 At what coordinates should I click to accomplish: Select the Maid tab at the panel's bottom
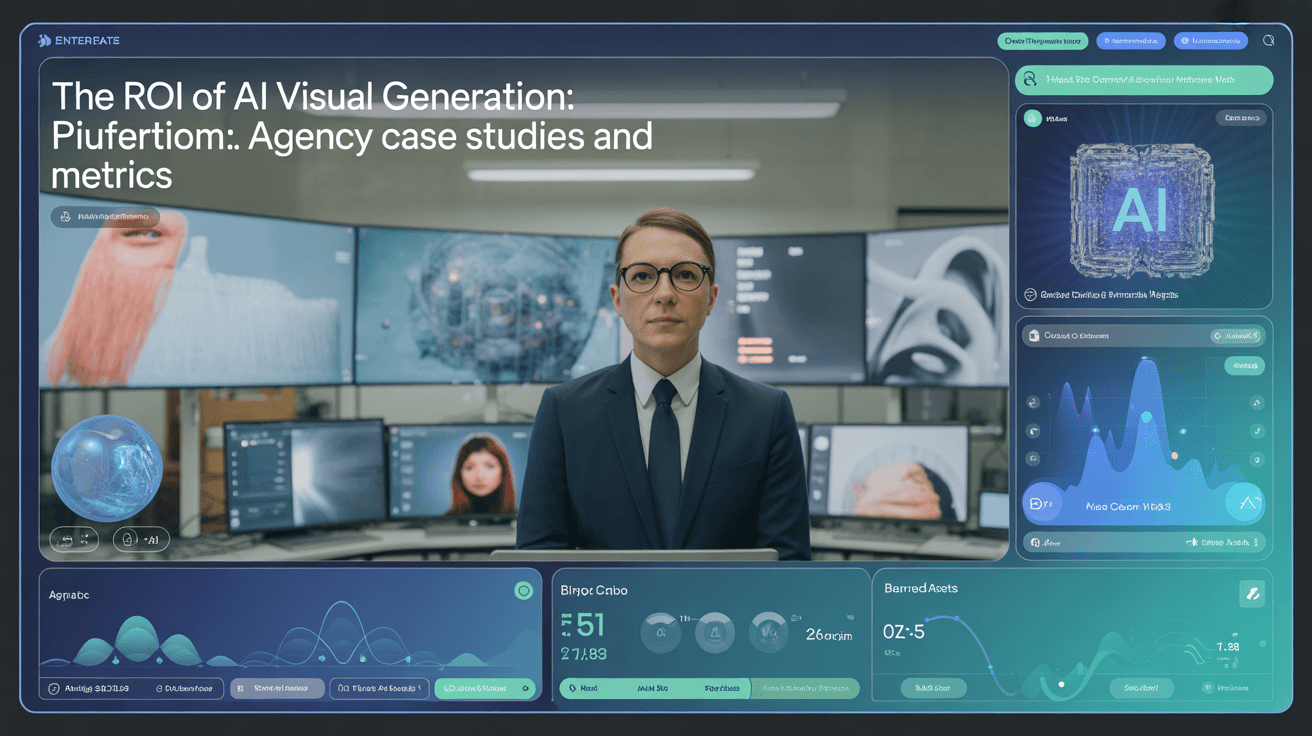point(588,688)
